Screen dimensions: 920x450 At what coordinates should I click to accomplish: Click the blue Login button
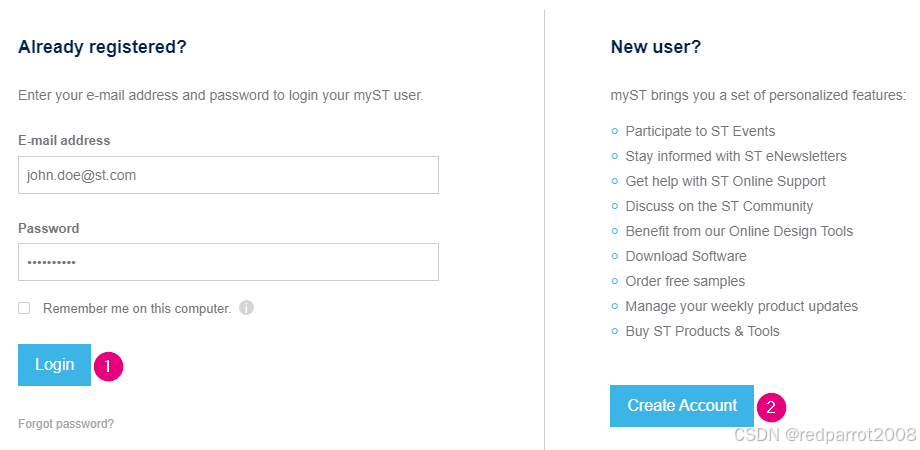[x=55, y=365]
